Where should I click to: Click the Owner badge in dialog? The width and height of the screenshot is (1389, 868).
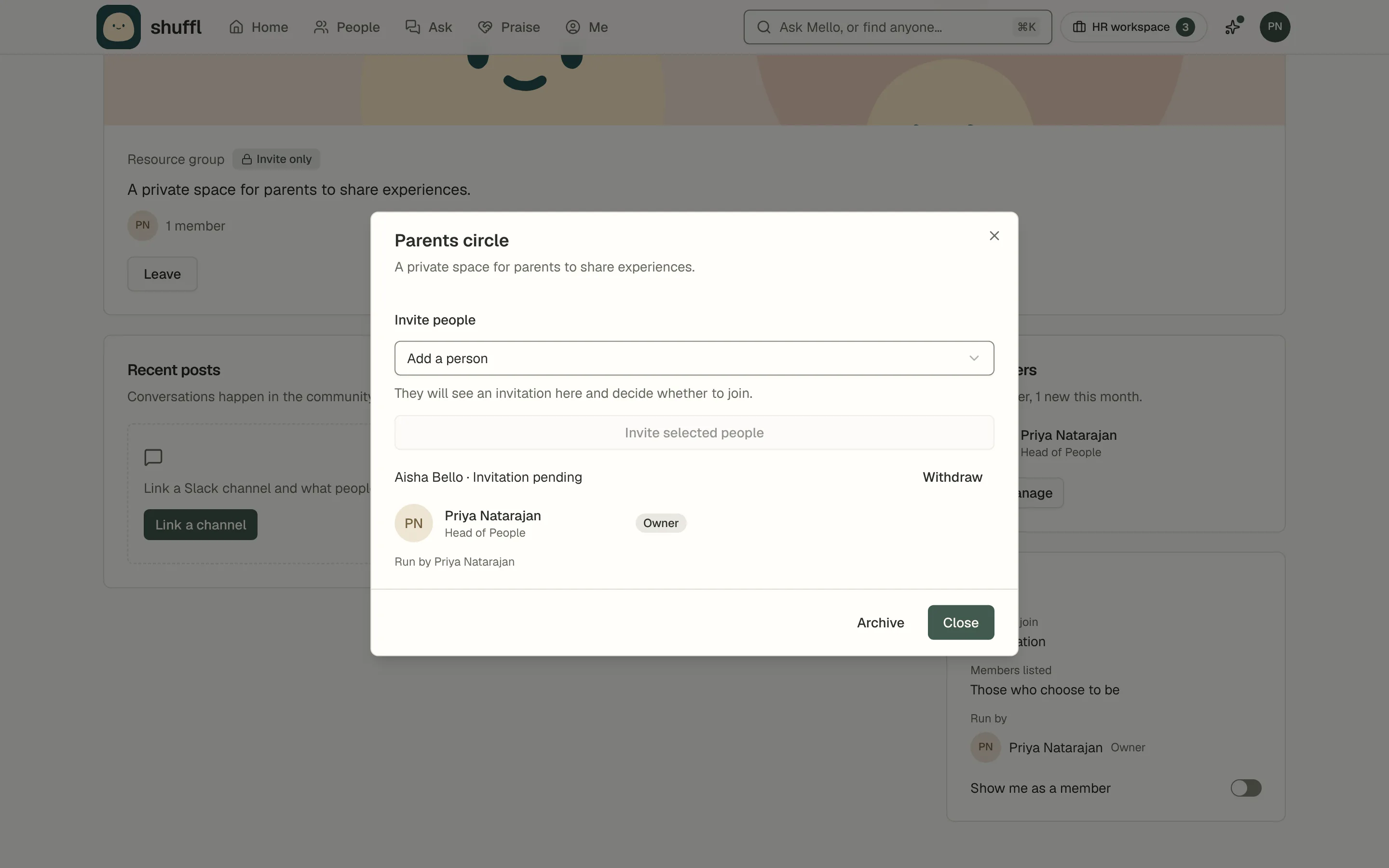click(x=661, y=523)
